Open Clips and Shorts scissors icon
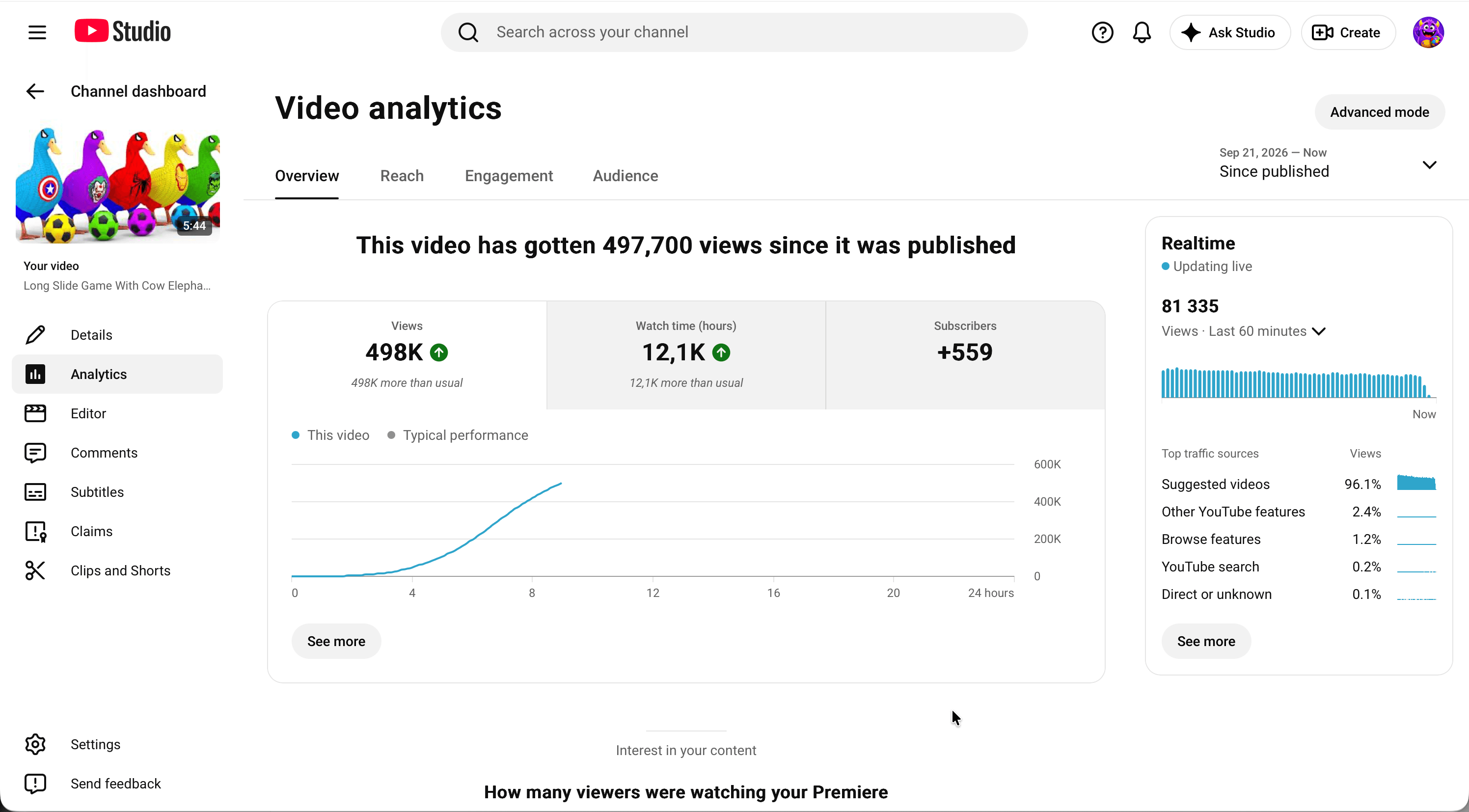This screenshot has width=1469, height=812. pos(35,571)
